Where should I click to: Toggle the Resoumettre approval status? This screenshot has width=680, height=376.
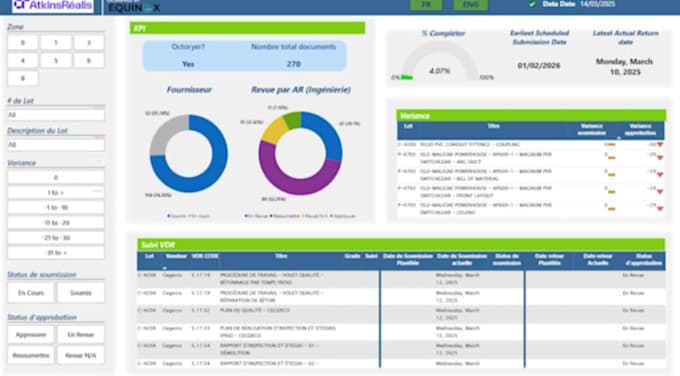[31, 355]
